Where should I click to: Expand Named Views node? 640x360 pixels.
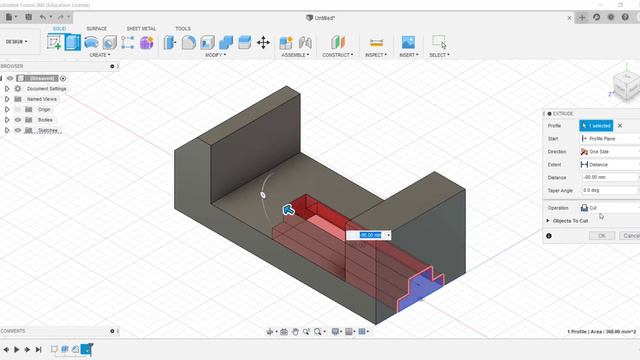(x=7, y=99)
